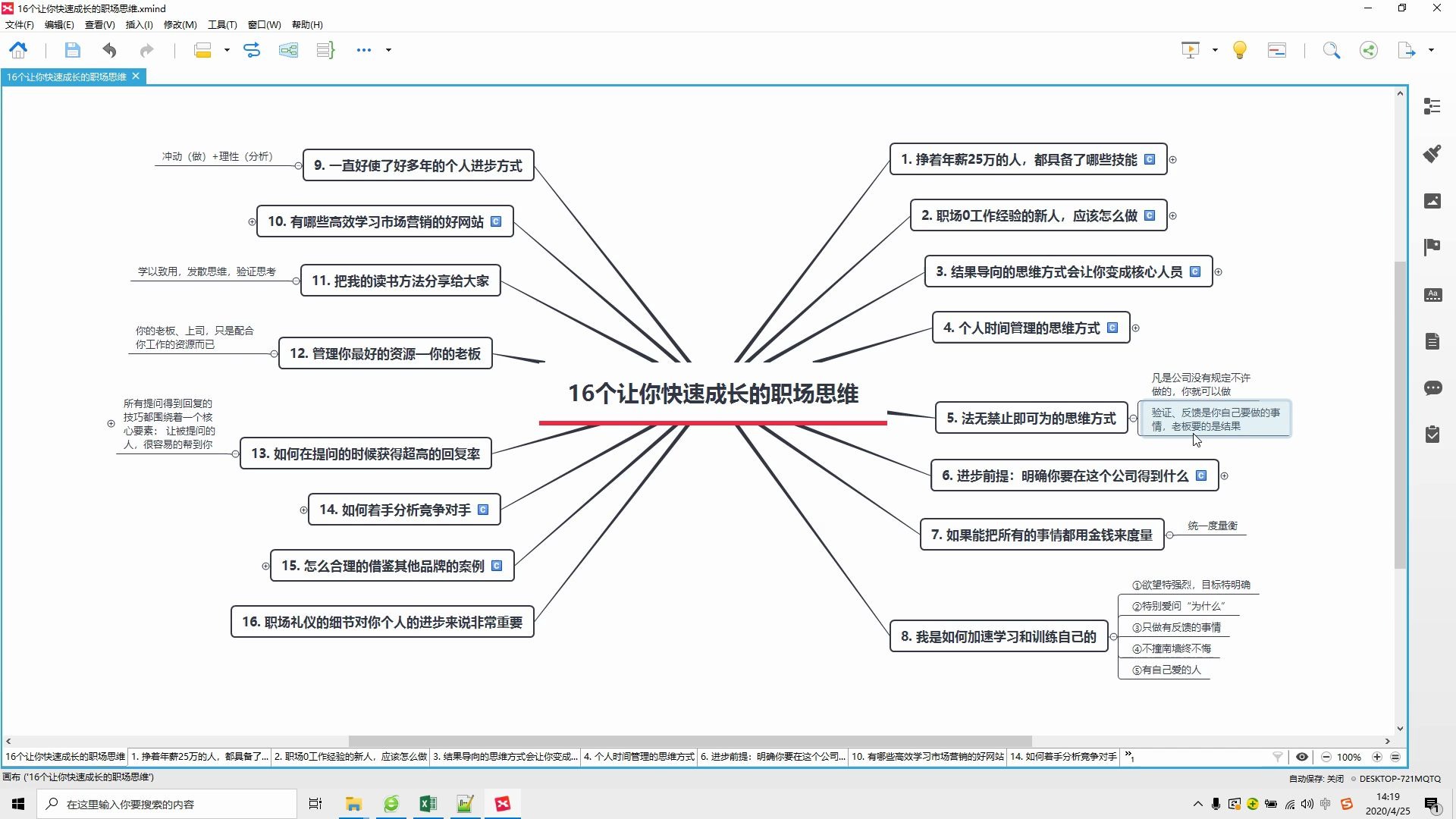Open the export dropdown arrow
Screen dimensions: 1456x819
[1431, 50]
